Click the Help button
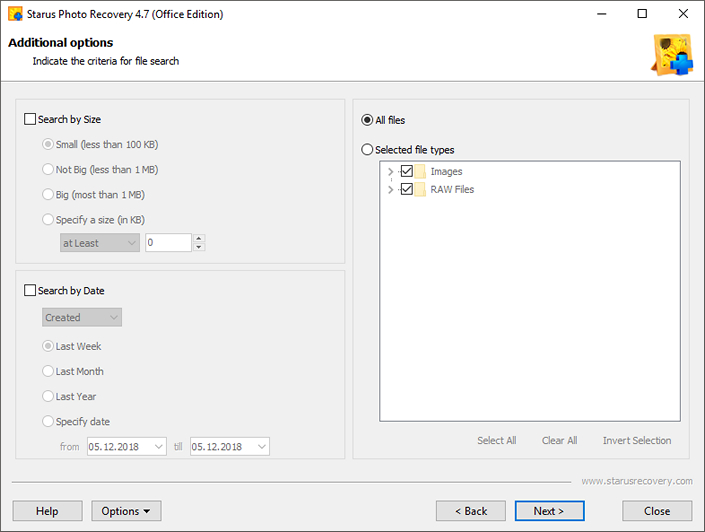Viewport: 705px width, 532px height. pyautogui.click(x=48, y=511)
